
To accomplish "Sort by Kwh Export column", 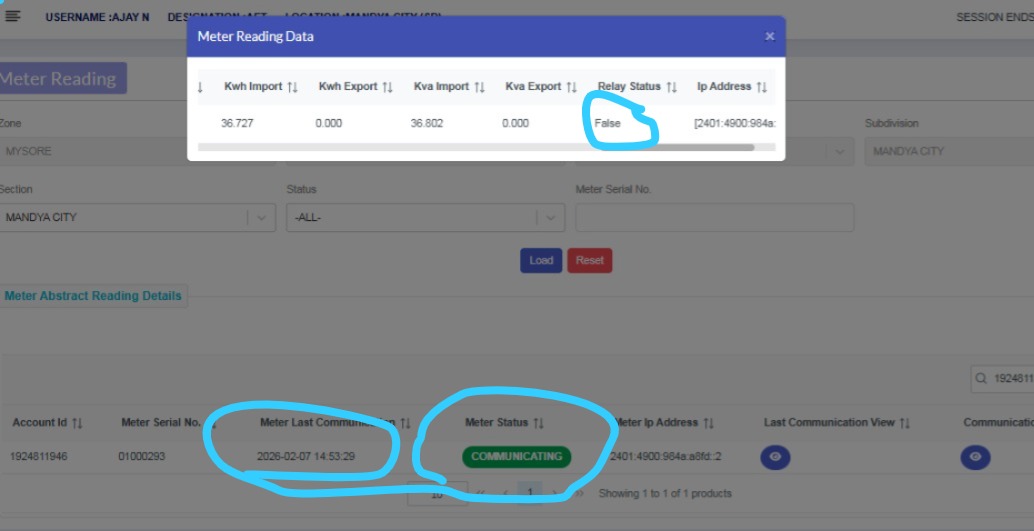I will click(355, 86).
